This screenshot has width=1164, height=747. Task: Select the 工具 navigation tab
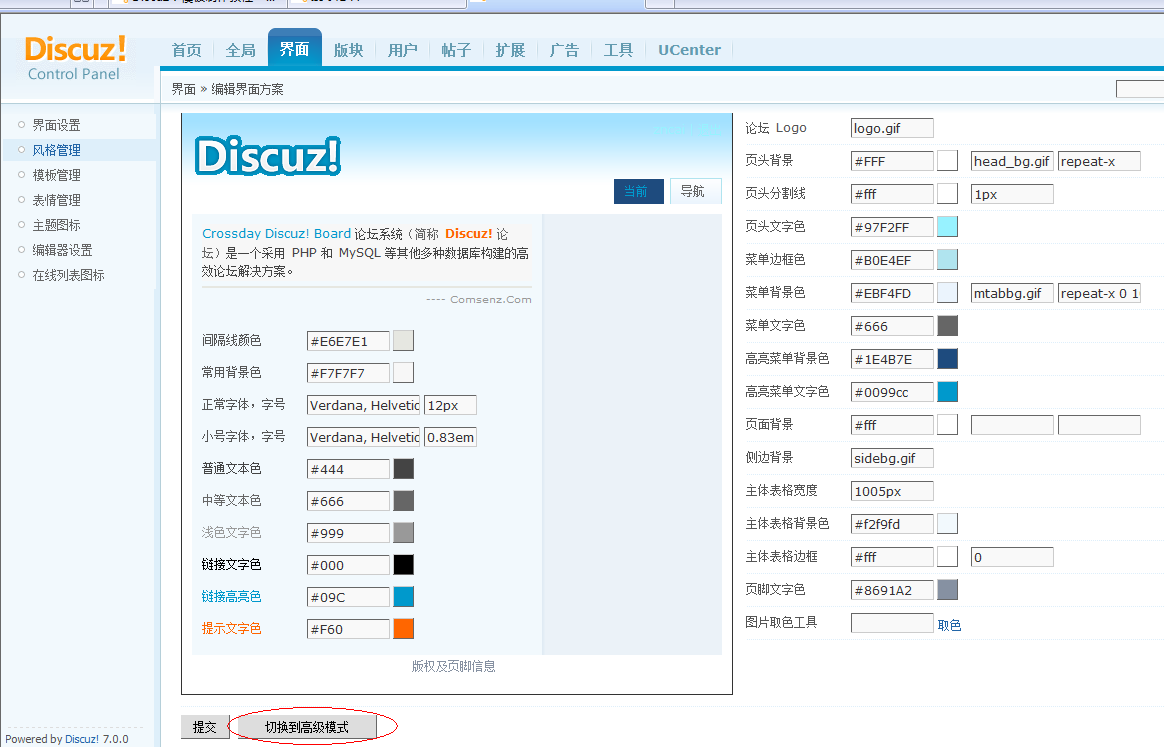pyautogui.click(x=618, y=50)
